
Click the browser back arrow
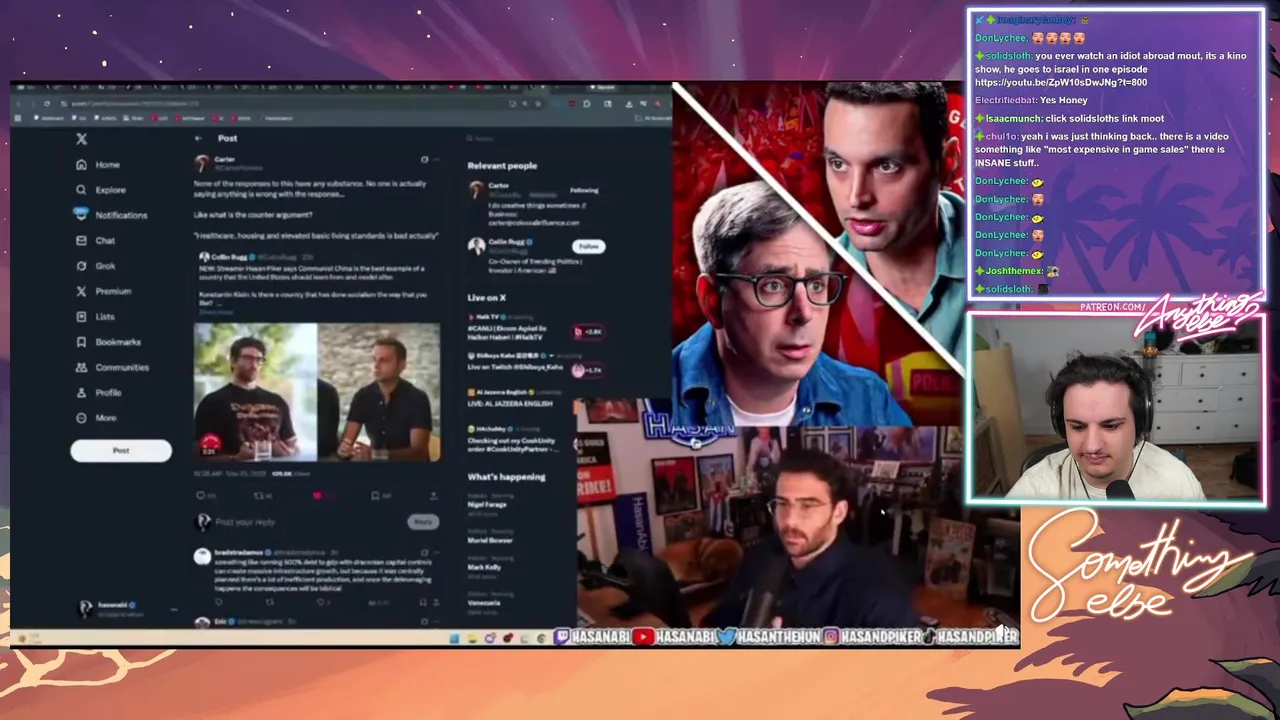tap(20, 104)
